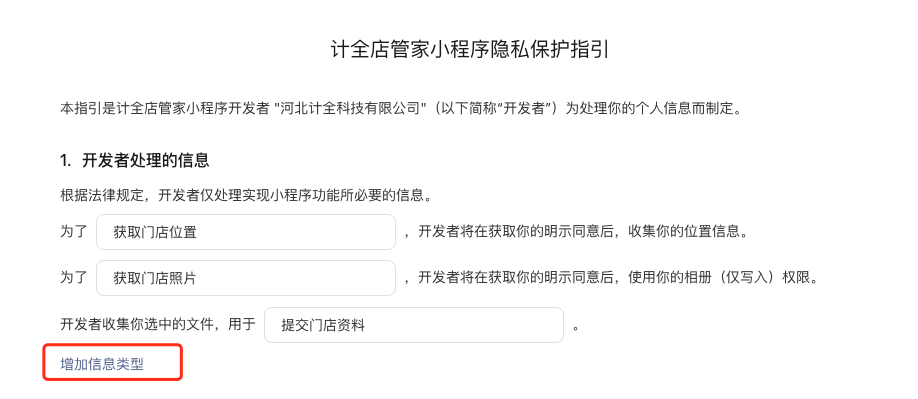Click the 本指引是计全店管家 intro paragraph

[401, 108]
